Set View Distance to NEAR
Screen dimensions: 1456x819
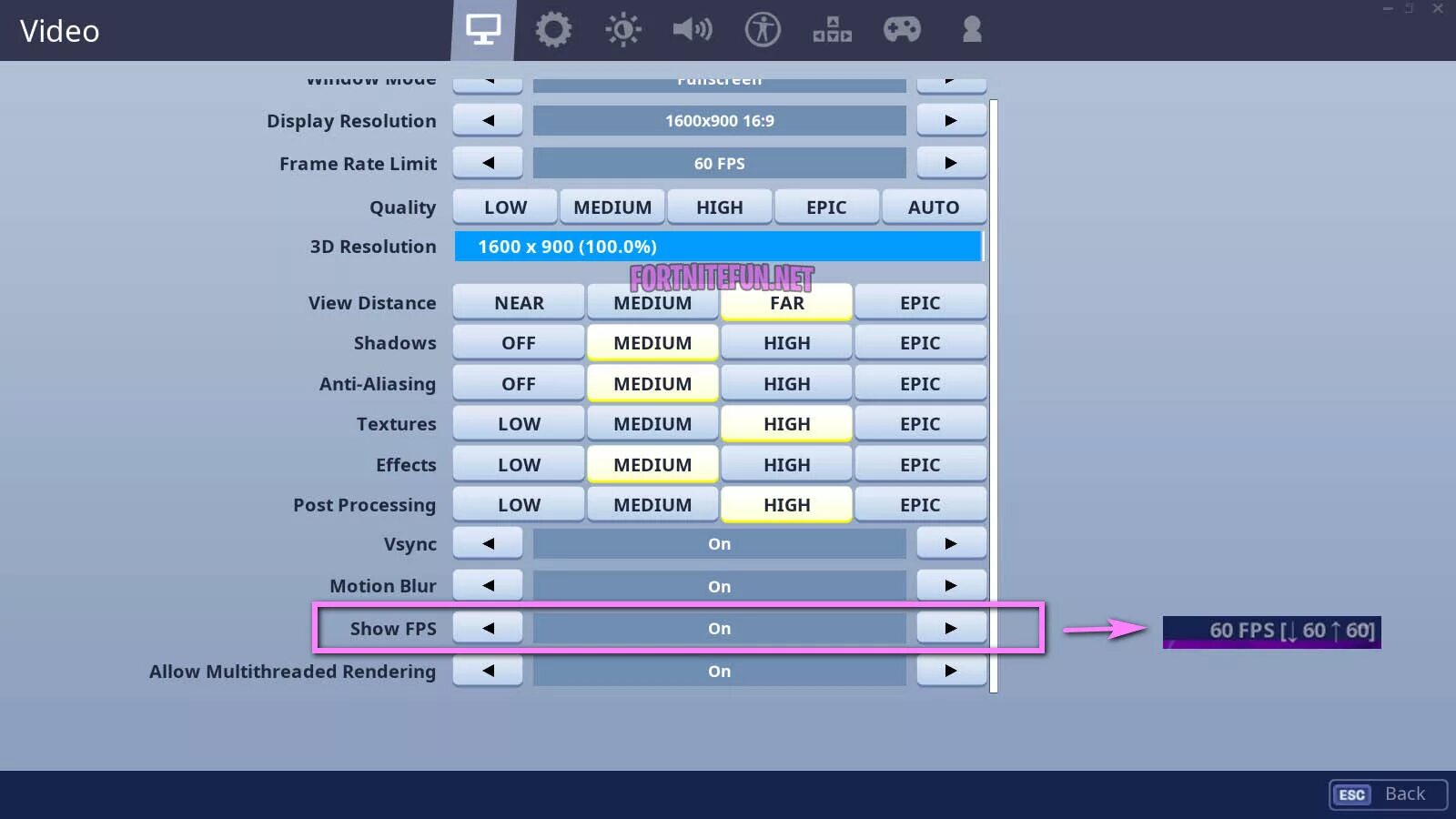(x=519, y=302)
